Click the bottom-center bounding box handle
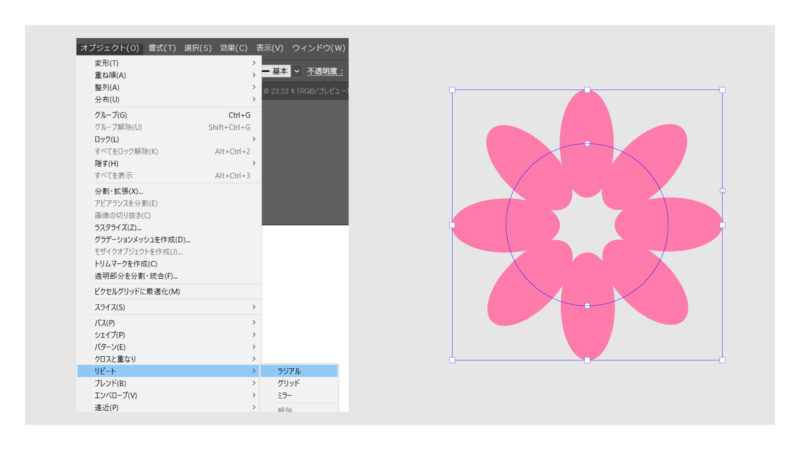Screen dimensions: 800x450 click(x=587, y=360)
